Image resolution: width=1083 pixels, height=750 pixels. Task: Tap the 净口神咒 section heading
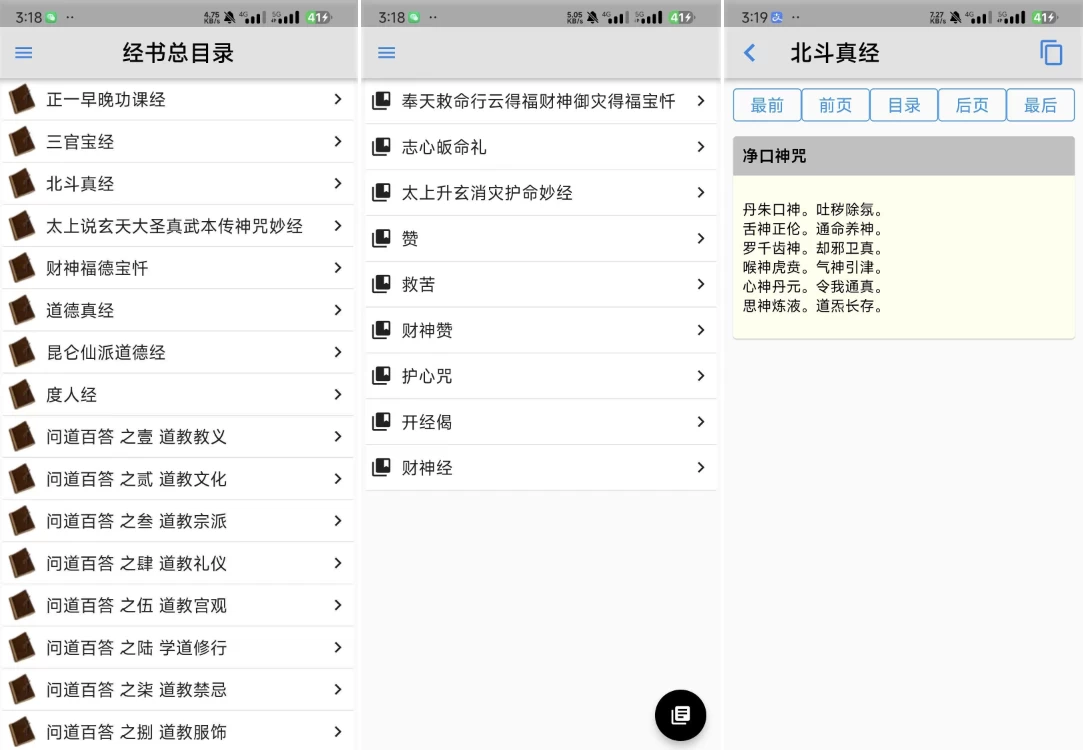(x=775, y=156)
